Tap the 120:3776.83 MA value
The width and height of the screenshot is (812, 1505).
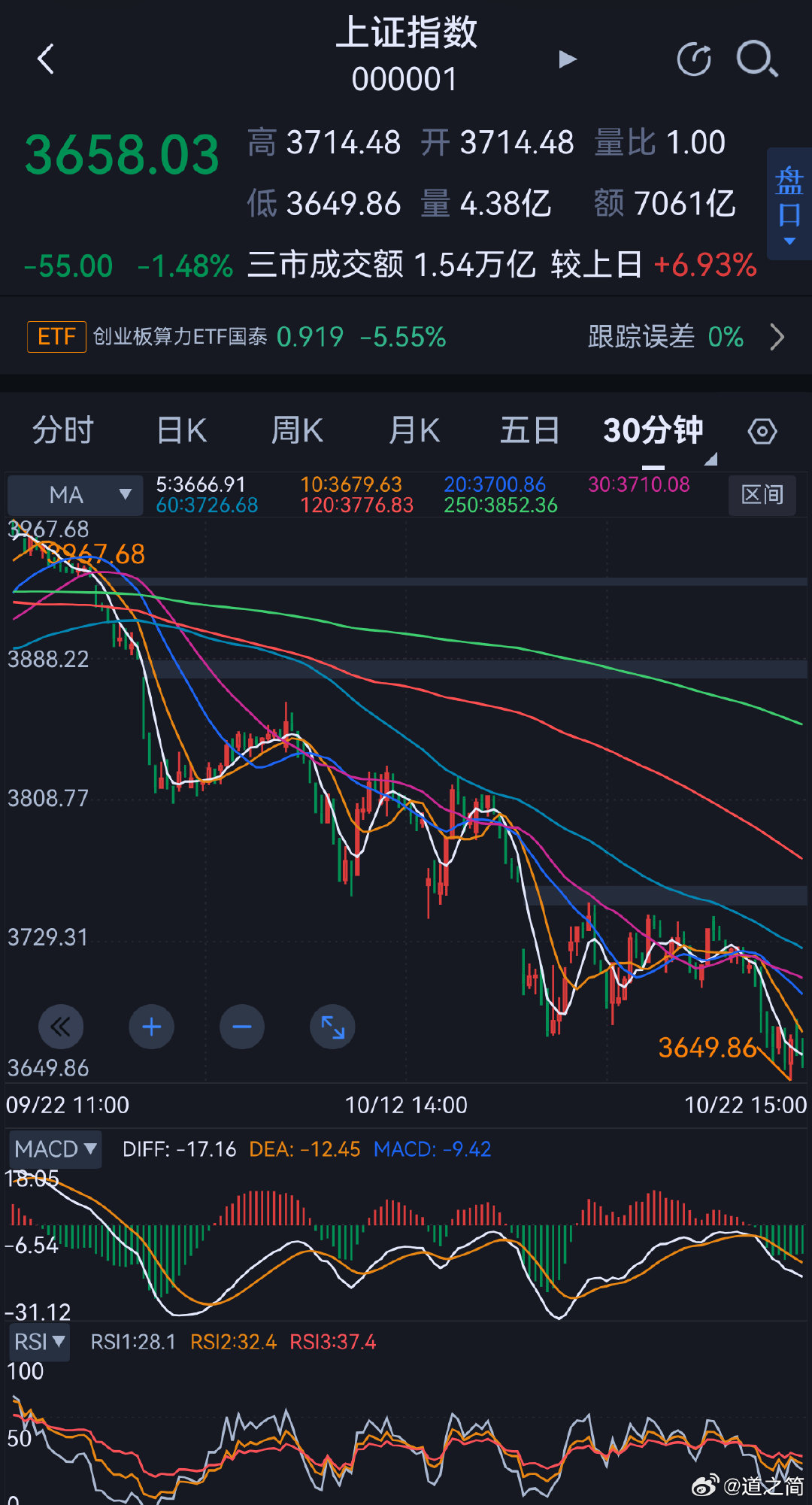pos(357,505)
